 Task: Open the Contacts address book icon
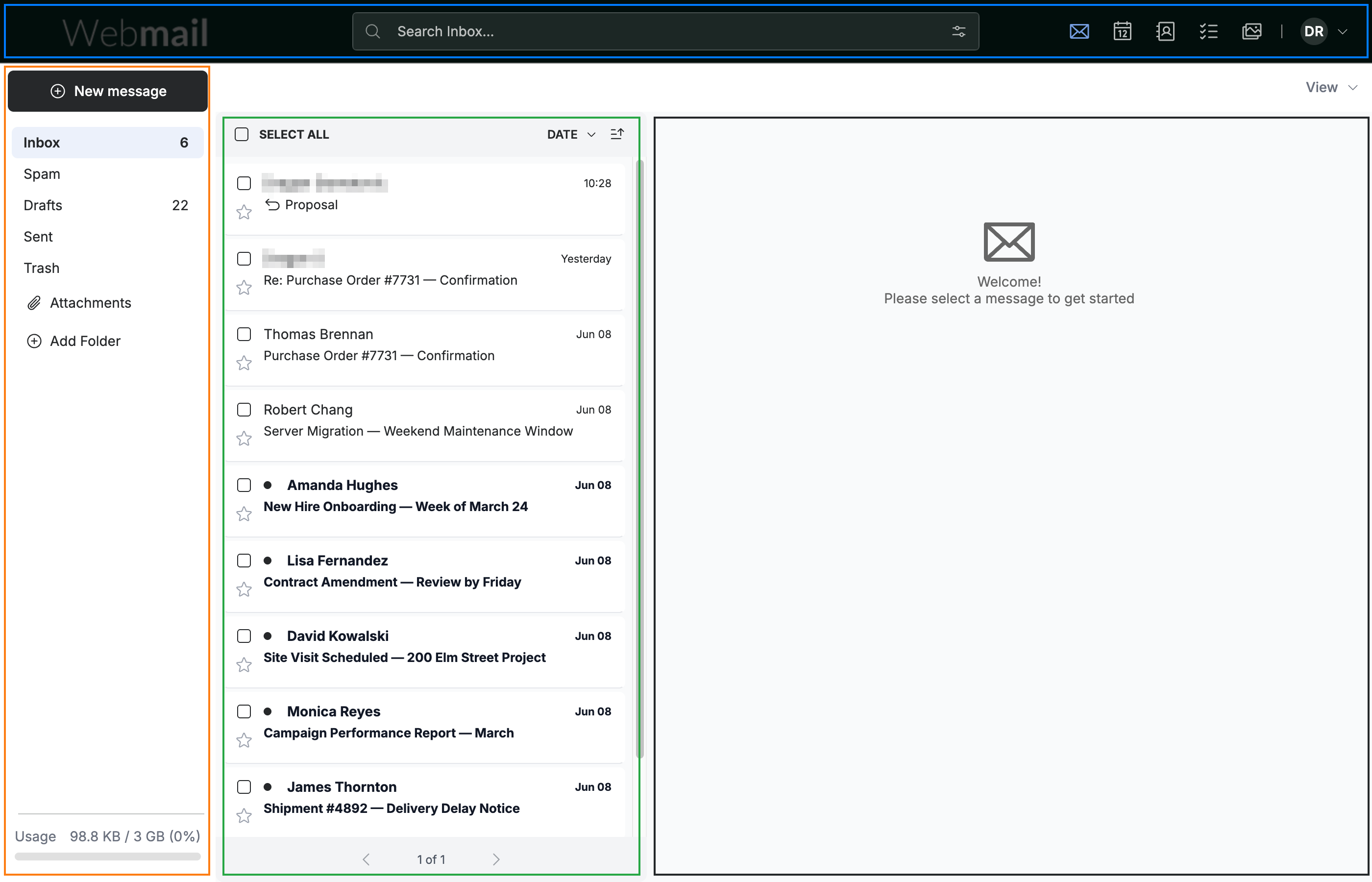click(x=1165, y=31)
